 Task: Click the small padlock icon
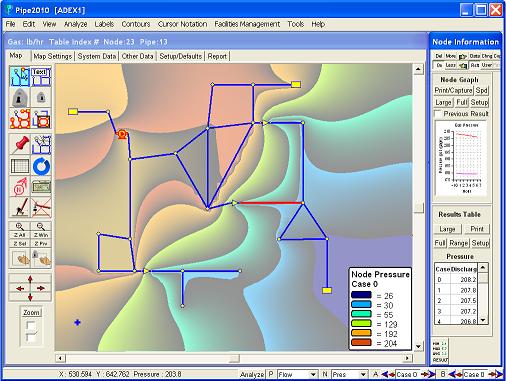(41, 97)
